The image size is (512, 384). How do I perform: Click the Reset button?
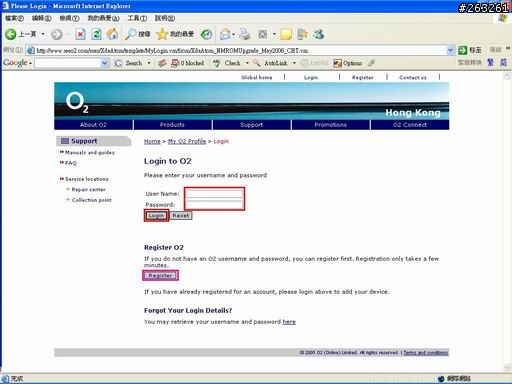pos(181,216)
